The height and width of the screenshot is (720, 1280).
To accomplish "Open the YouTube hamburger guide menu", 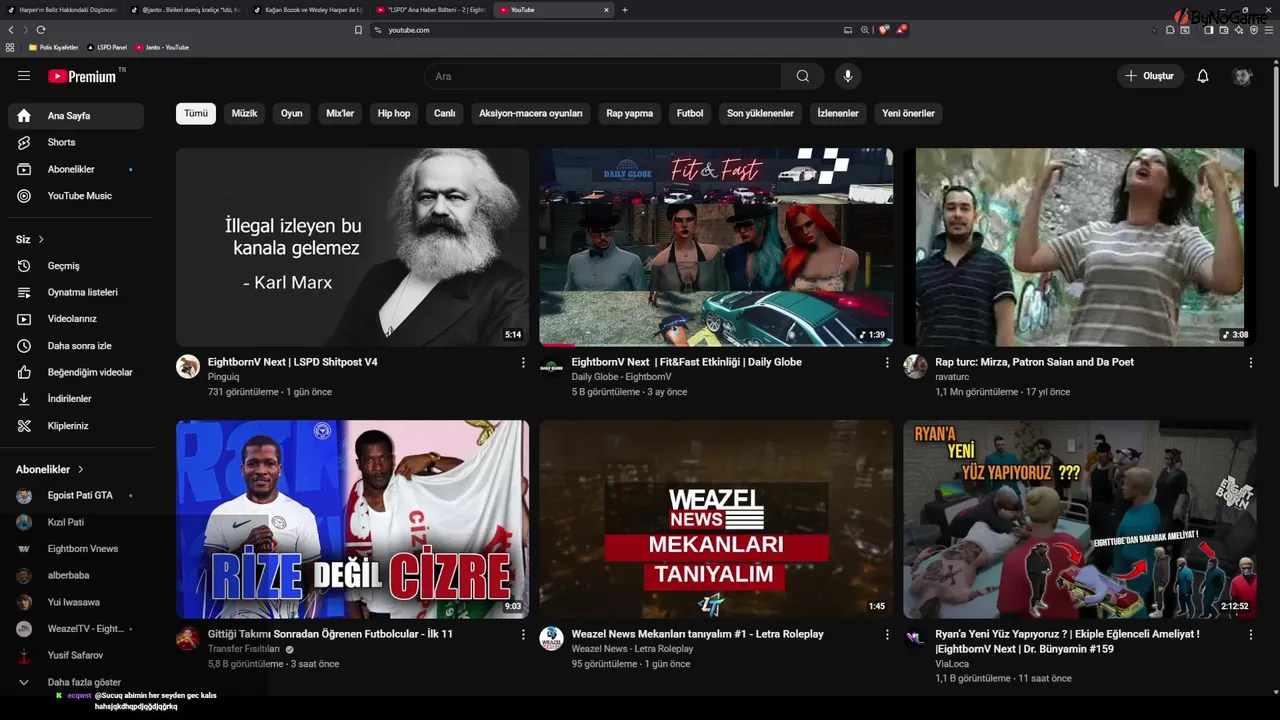I will [x=24, y=76].
